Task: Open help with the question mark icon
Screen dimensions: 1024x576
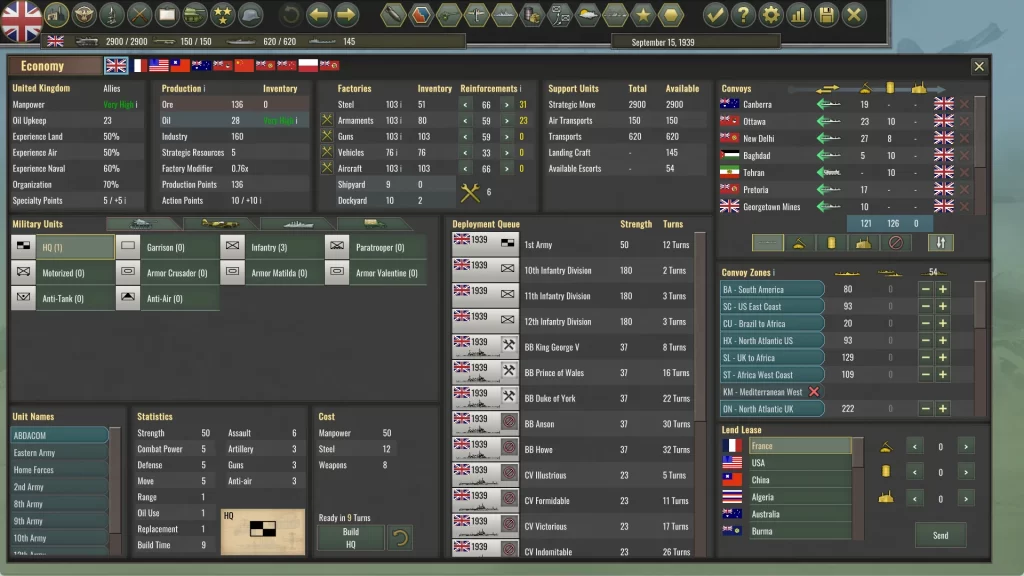Action: click(x=742, y=15)
